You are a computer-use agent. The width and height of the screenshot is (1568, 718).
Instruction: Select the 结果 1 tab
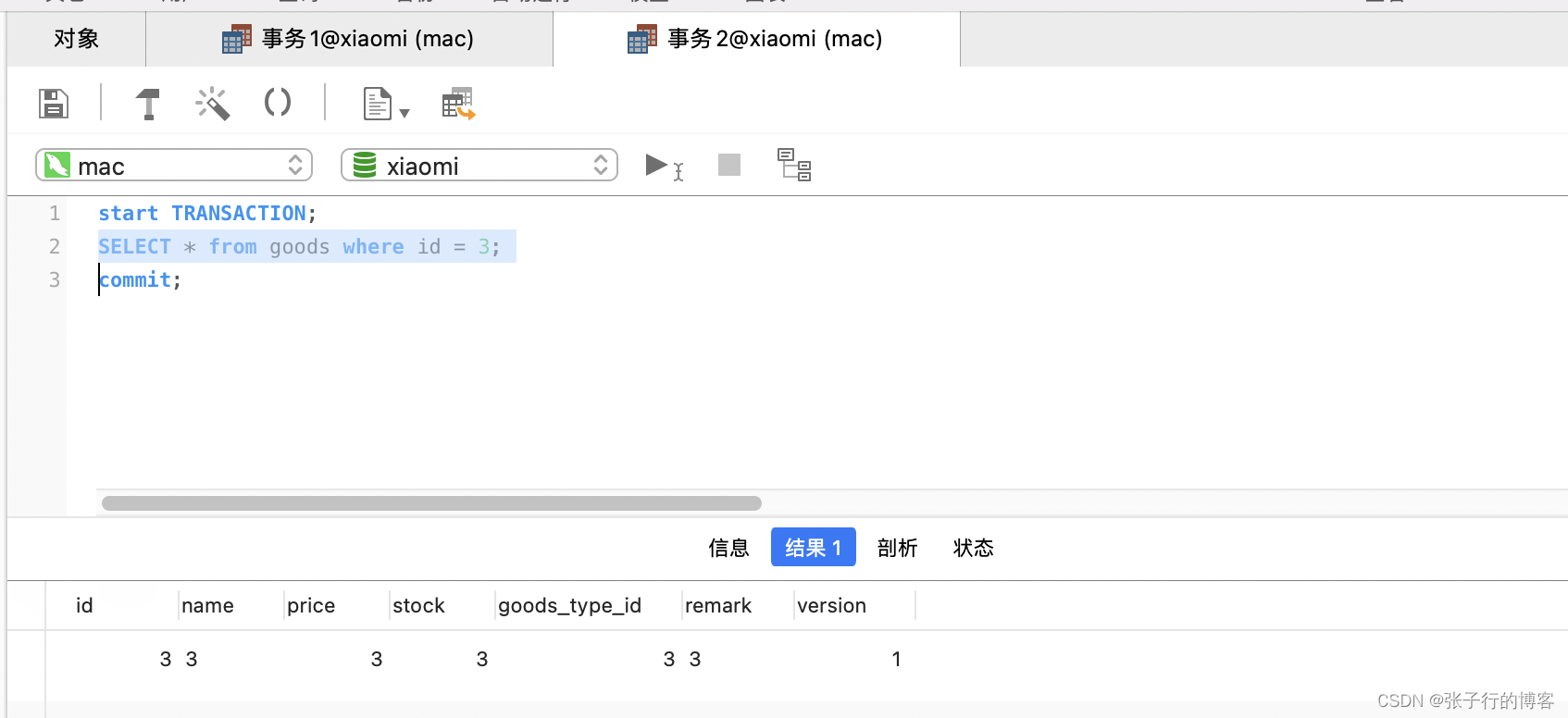[x=814, y=548]
